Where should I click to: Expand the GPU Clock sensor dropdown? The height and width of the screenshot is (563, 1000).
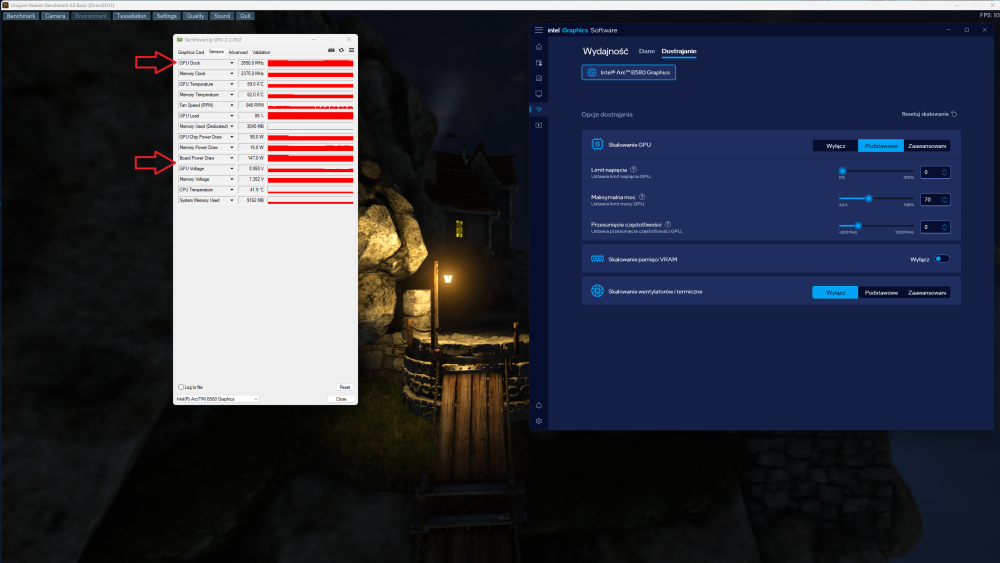(232, 63)
